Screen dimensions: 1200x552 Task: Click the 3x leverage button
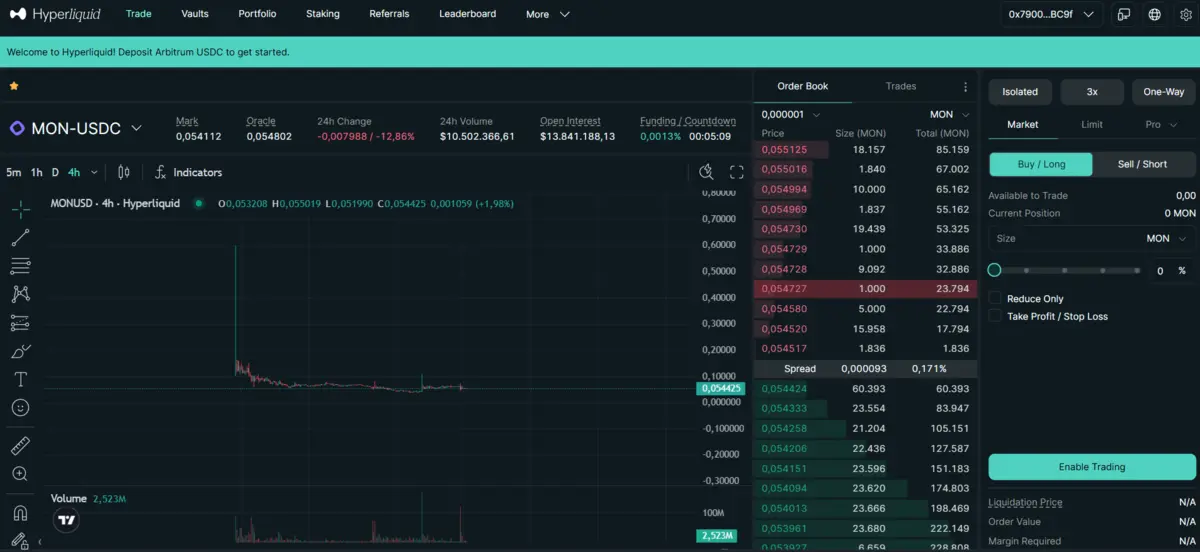tap(1092, 92)
